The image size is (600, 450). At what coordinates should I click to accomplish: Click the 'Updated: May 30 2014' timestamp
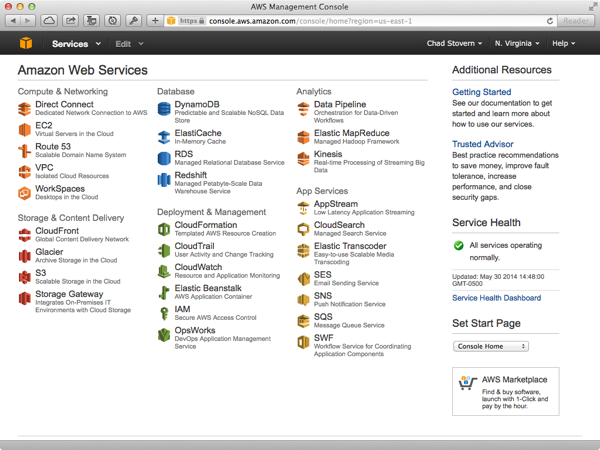click(x=498, y=280)
